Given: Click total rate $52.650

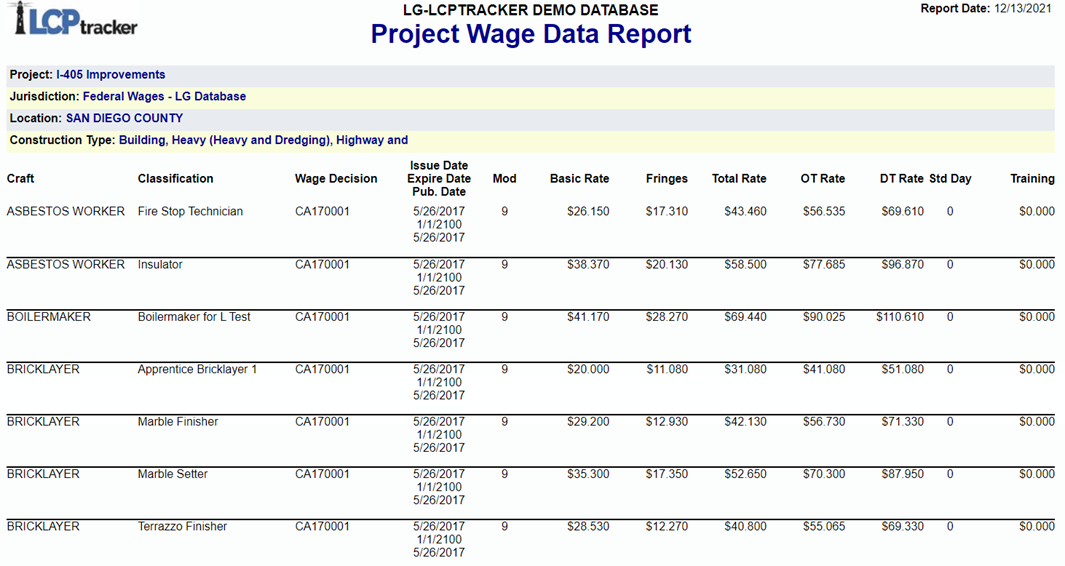Looking at the screenshot, I should [x=745, y=474].
